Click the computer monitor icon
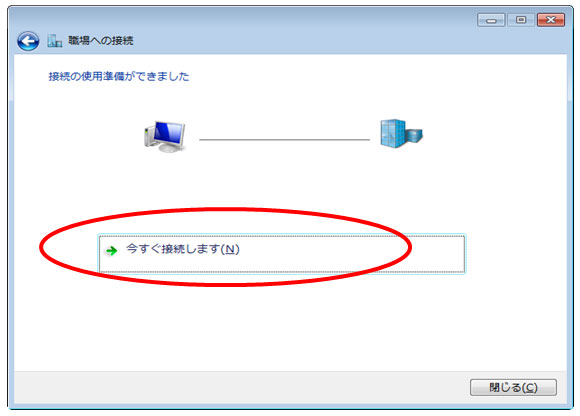The width and height of the screenshot is (580, 416). coord(165,136)
